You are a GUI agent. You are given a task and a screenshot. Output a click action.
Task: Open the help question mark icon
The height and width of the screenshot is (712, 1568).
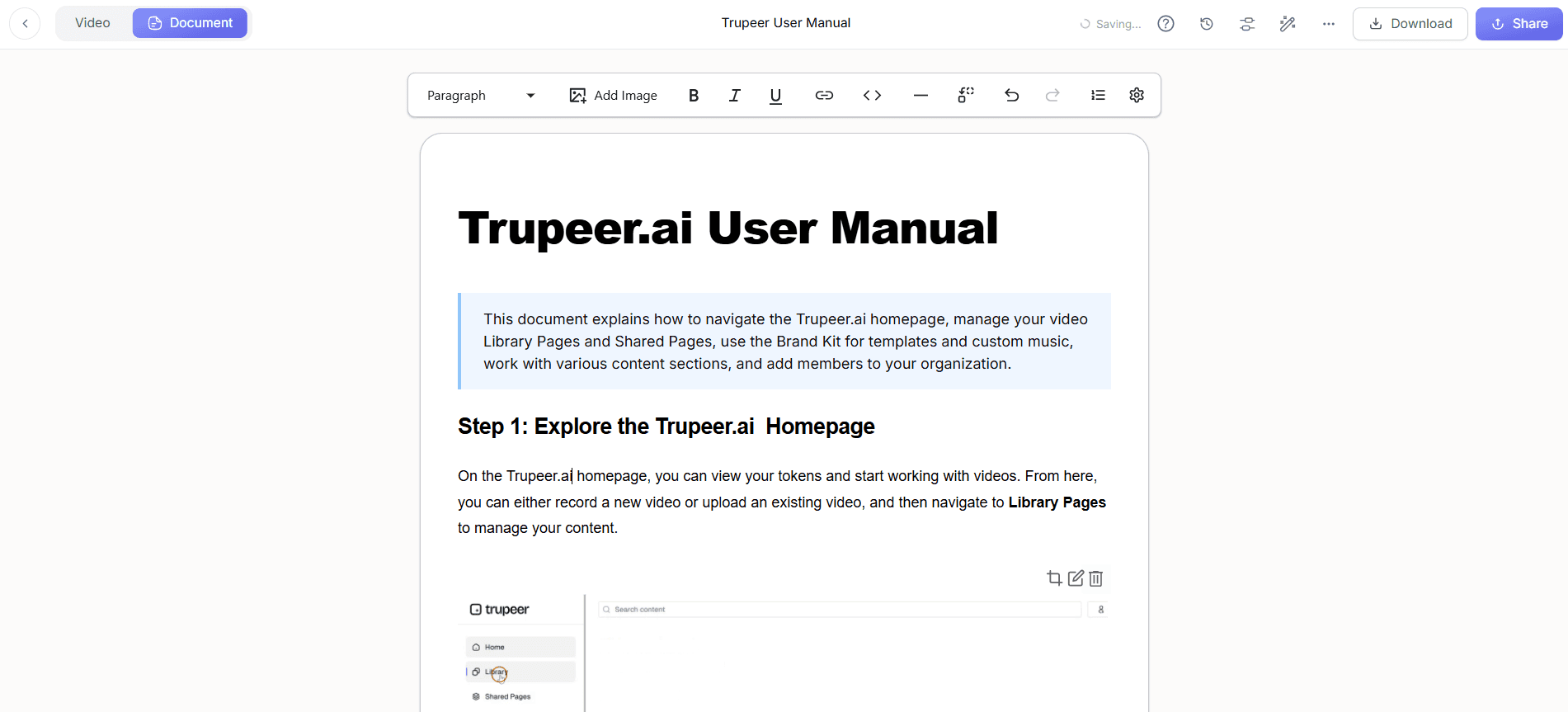(x=1165, y=24)
